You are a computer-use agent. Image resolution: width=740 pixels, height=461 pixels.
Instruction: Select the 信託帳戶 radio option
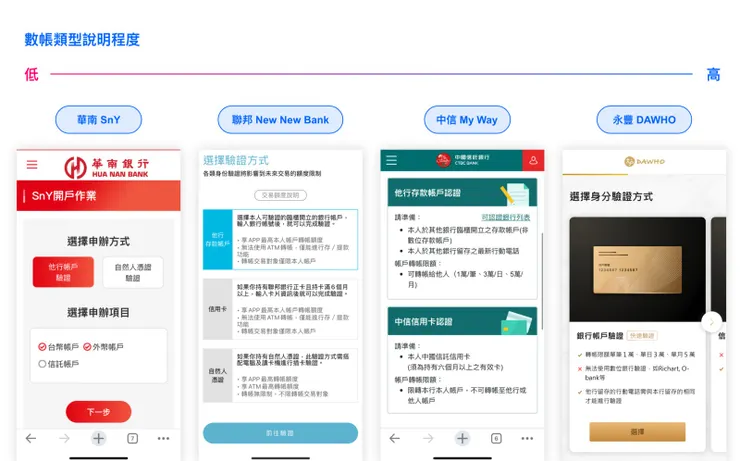coord(58,364)
